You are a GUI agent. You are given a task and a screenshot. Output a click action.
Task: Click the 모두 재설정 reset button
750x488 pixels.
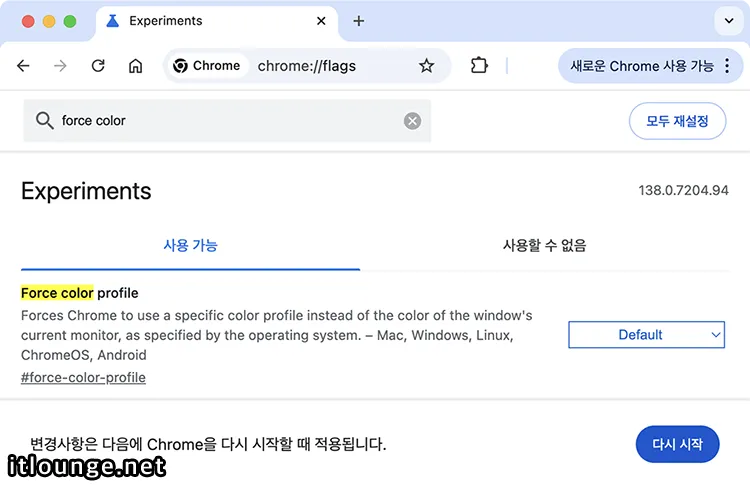[677, 121]
